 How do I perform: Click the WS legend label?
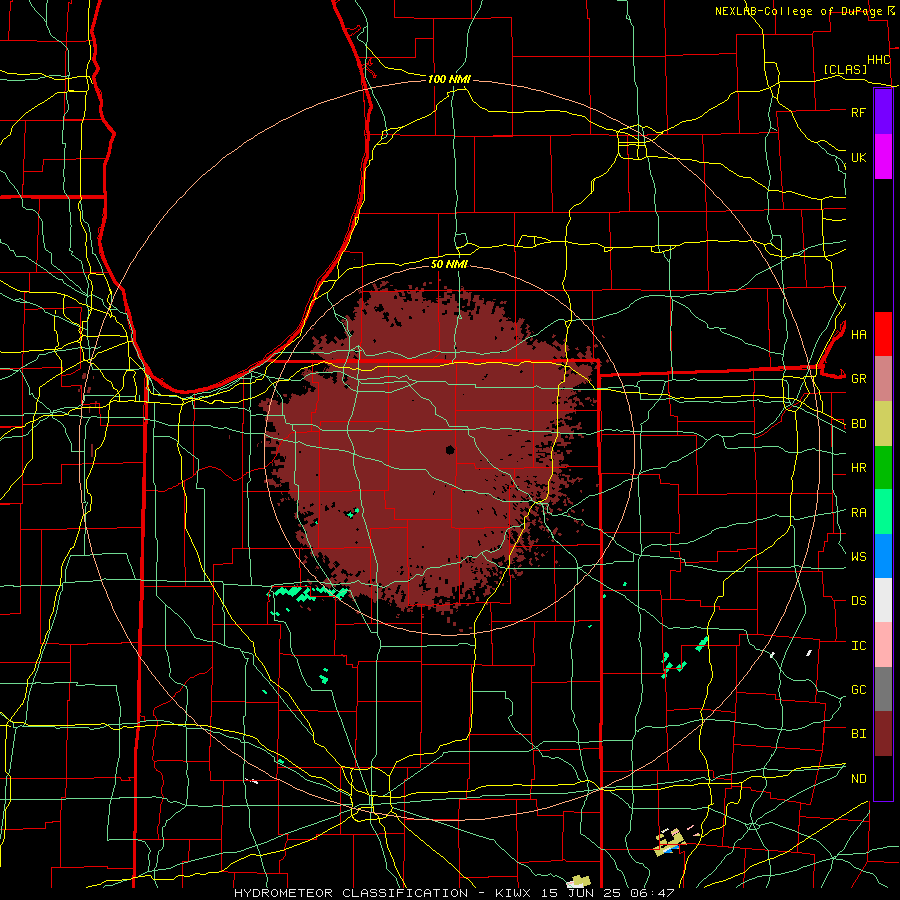[x=858, y=556]
